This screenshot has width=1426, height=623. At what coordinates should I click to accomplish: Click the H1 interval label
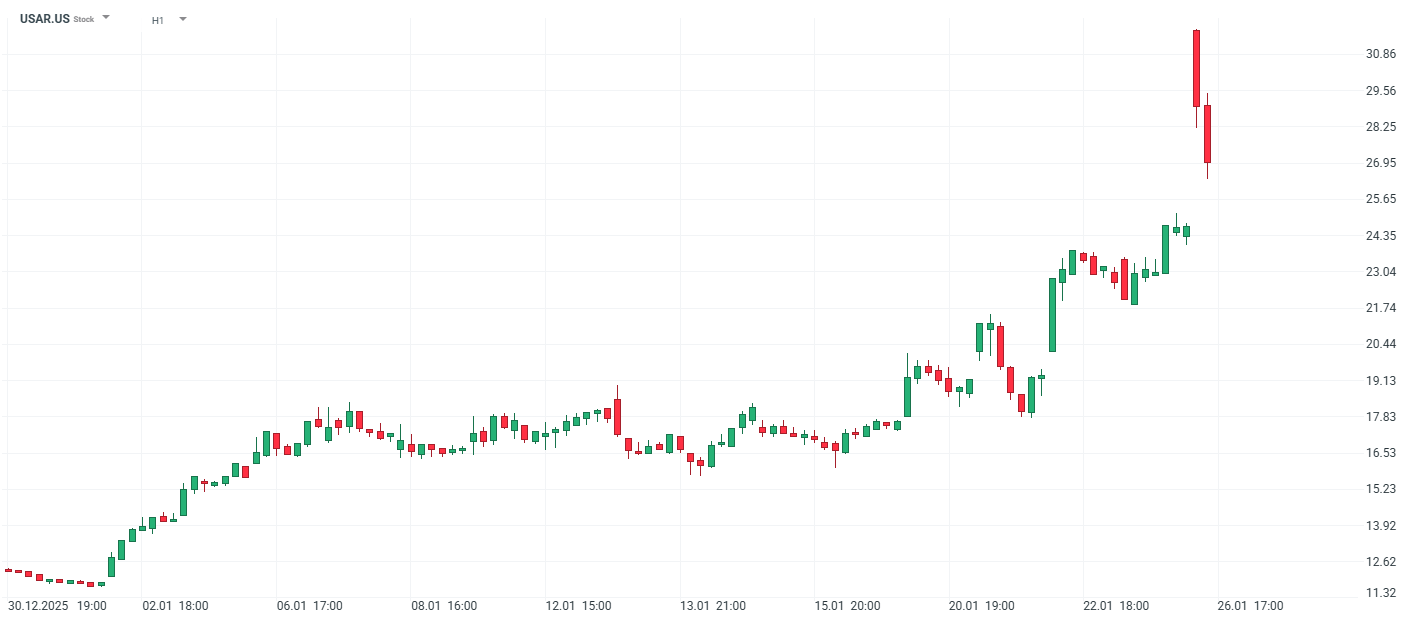[158, 20]
